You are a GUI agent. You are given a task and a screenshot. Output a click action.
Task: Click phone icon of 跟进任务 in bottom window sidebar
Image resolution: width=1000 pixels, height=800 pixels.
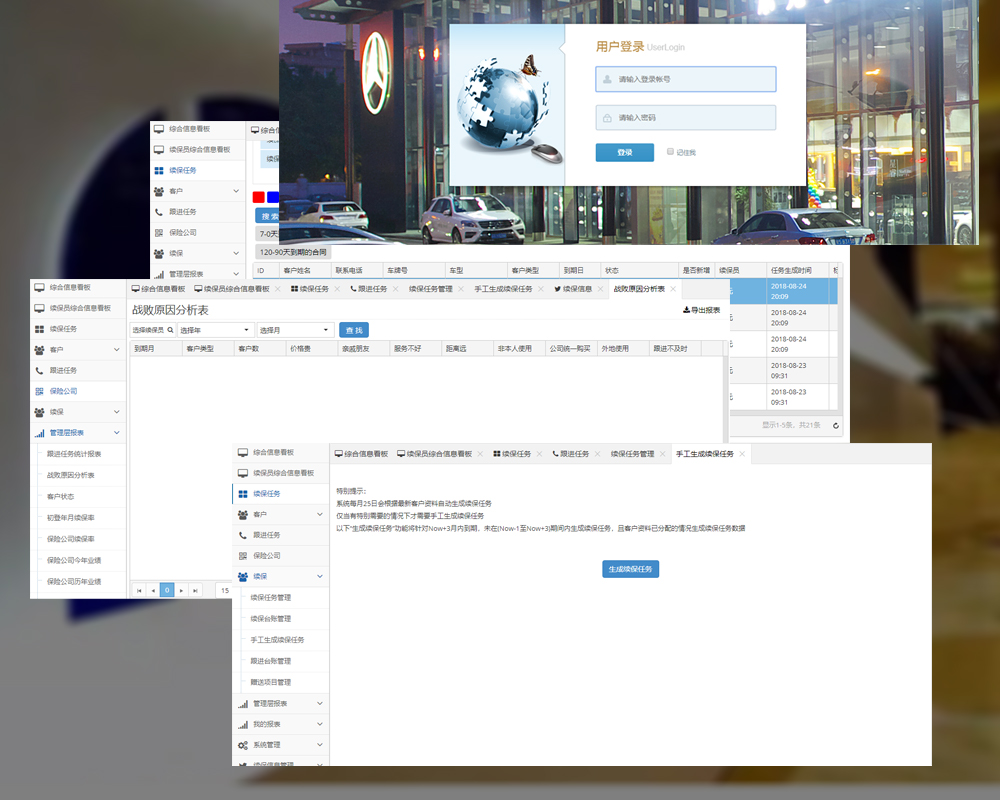click(243, 535)
